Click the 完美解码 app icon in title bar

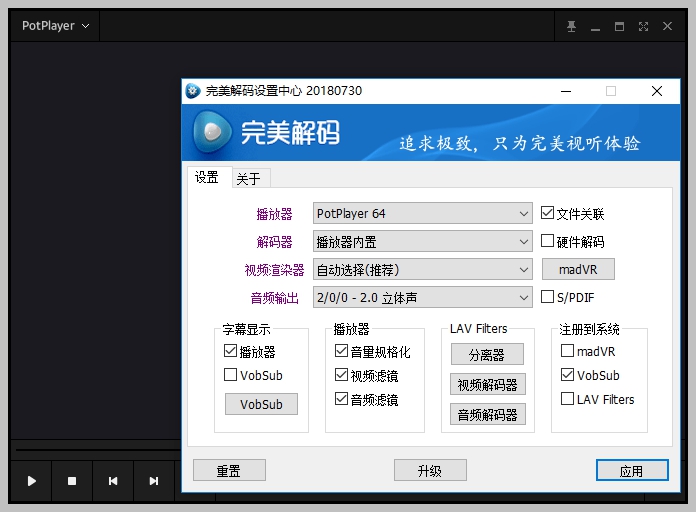pyautogui.click(x=193, y=91)
